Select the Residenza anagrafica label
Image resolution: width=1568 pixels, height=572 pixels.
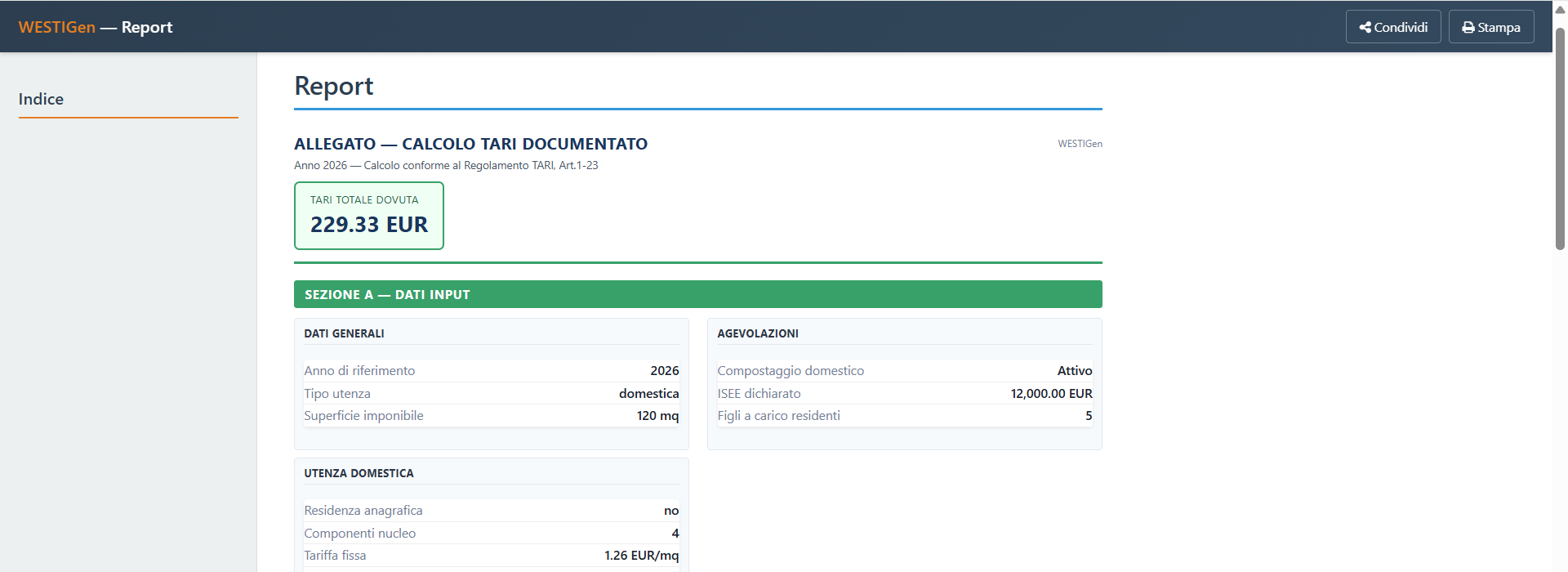coord(363,511)
